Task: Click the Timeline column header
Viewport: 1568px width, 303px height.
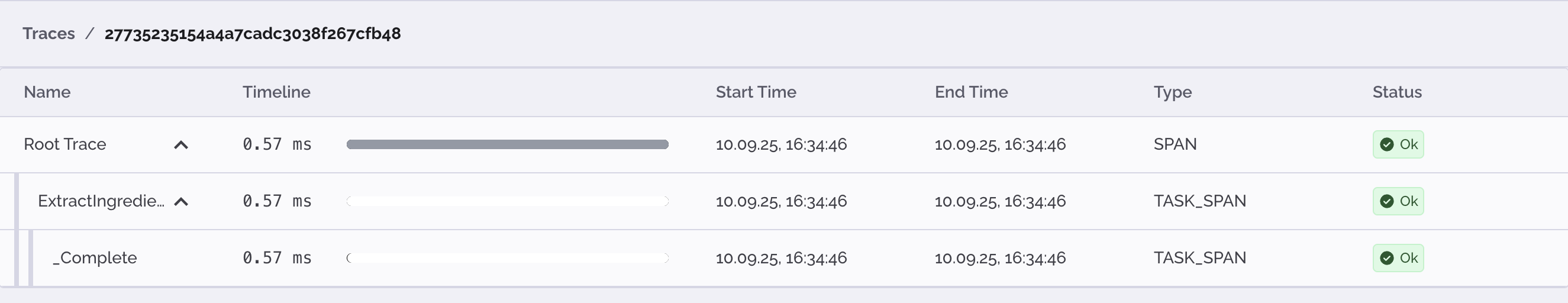Action: (x=276, y=92)
